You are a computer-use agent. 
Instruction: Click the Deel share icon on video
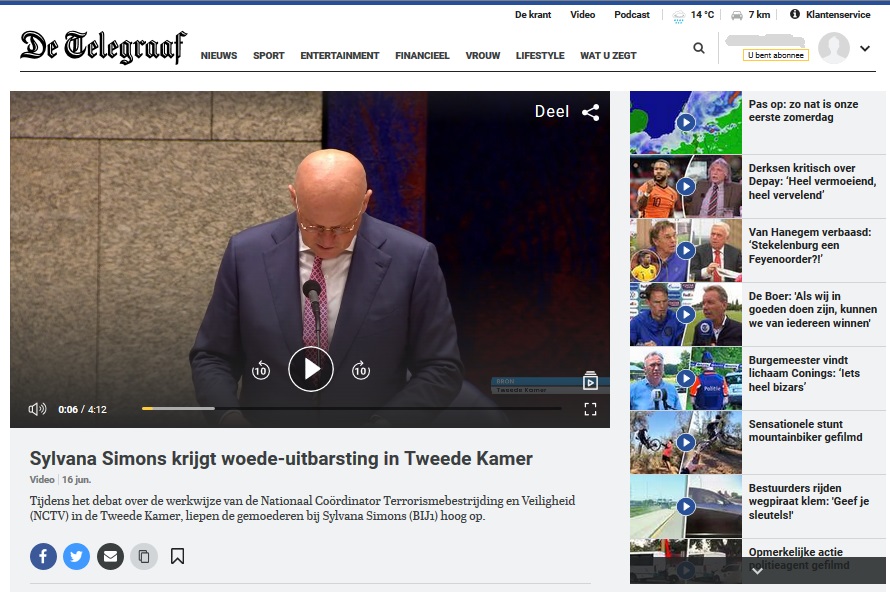591,112
